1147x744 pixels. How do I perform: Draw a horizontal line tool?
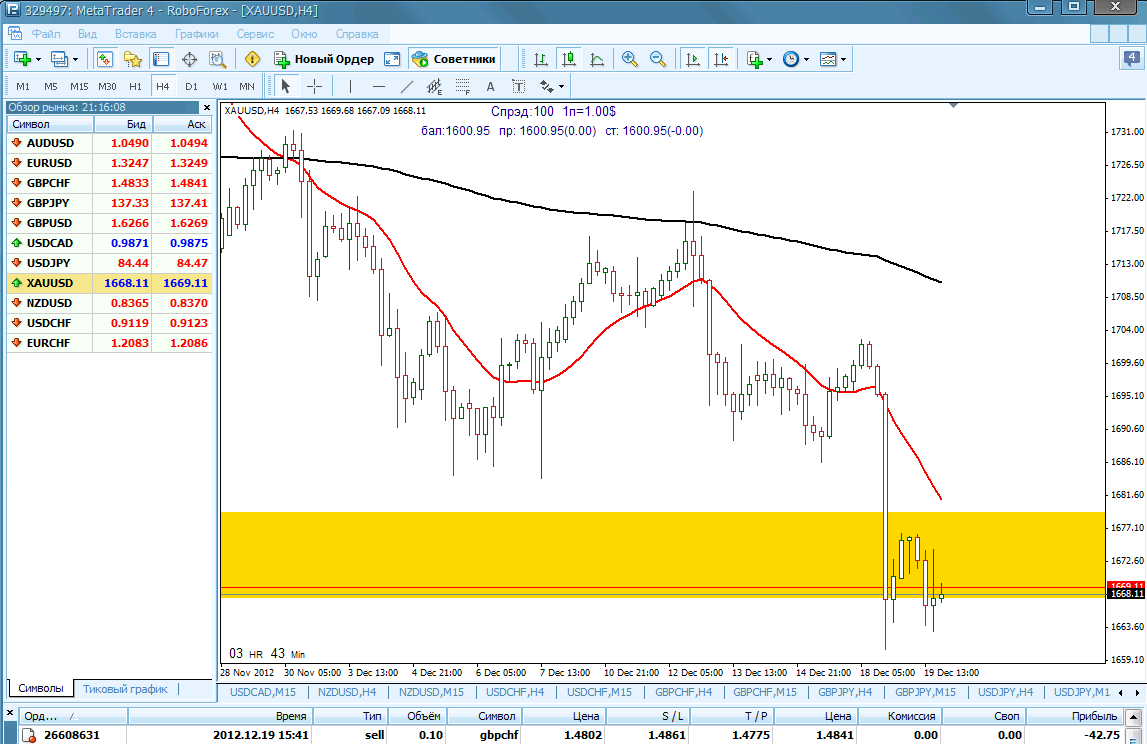coord(378,86)
